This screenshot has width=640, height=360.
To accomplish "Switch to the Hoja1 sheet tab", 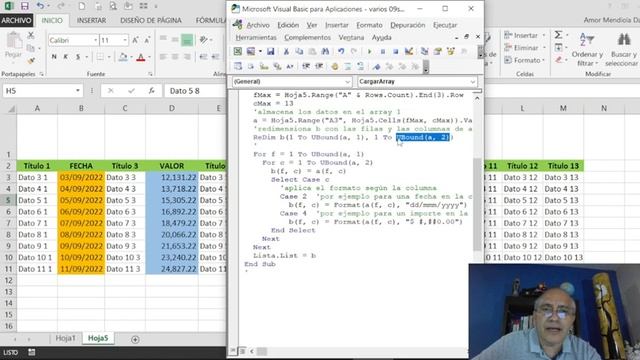I will [65, 338].
